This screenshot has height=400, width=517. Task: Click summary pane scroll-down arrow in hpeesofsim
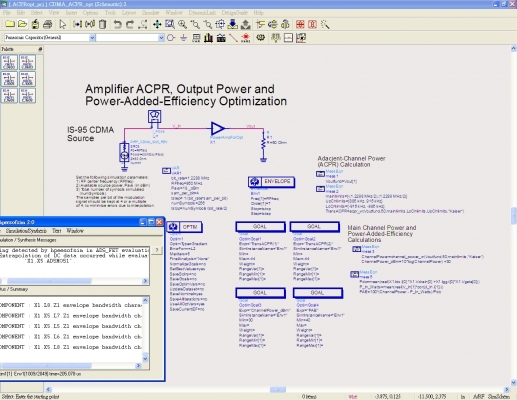coord(145,359)
